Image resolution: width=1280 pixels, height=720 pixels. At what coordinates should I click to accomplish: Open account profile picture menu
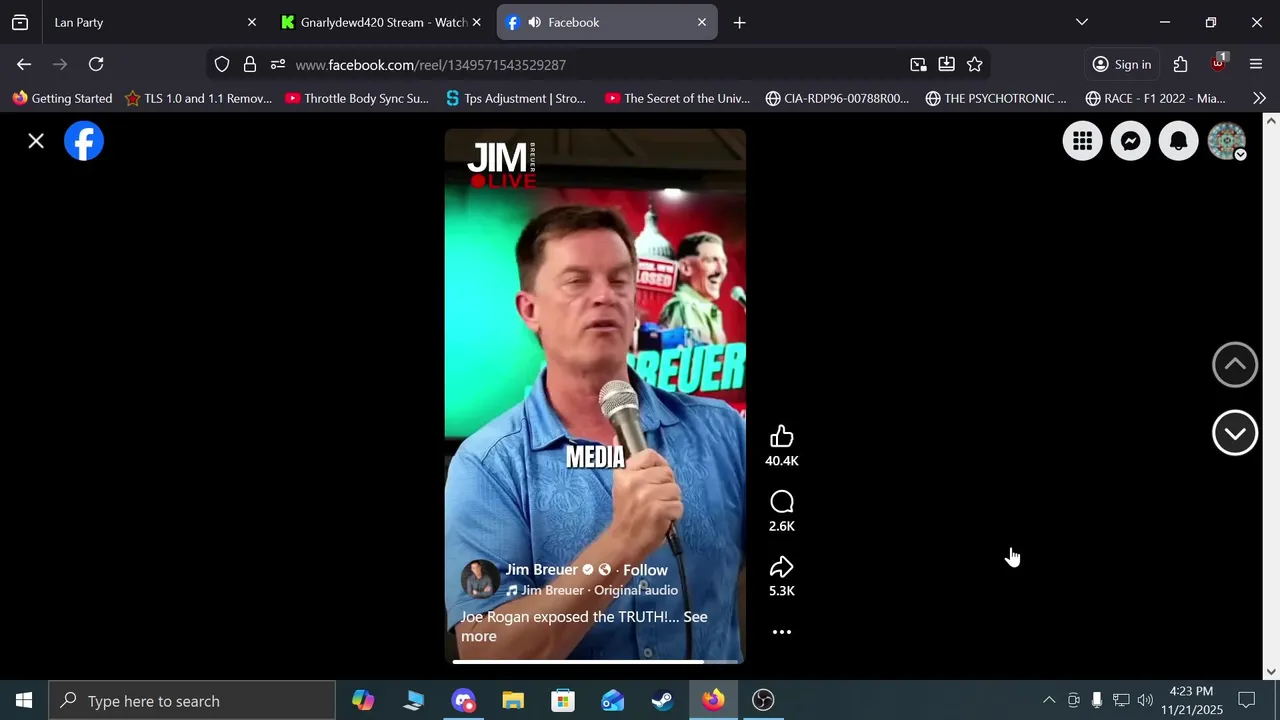(x=1227, y=141)
